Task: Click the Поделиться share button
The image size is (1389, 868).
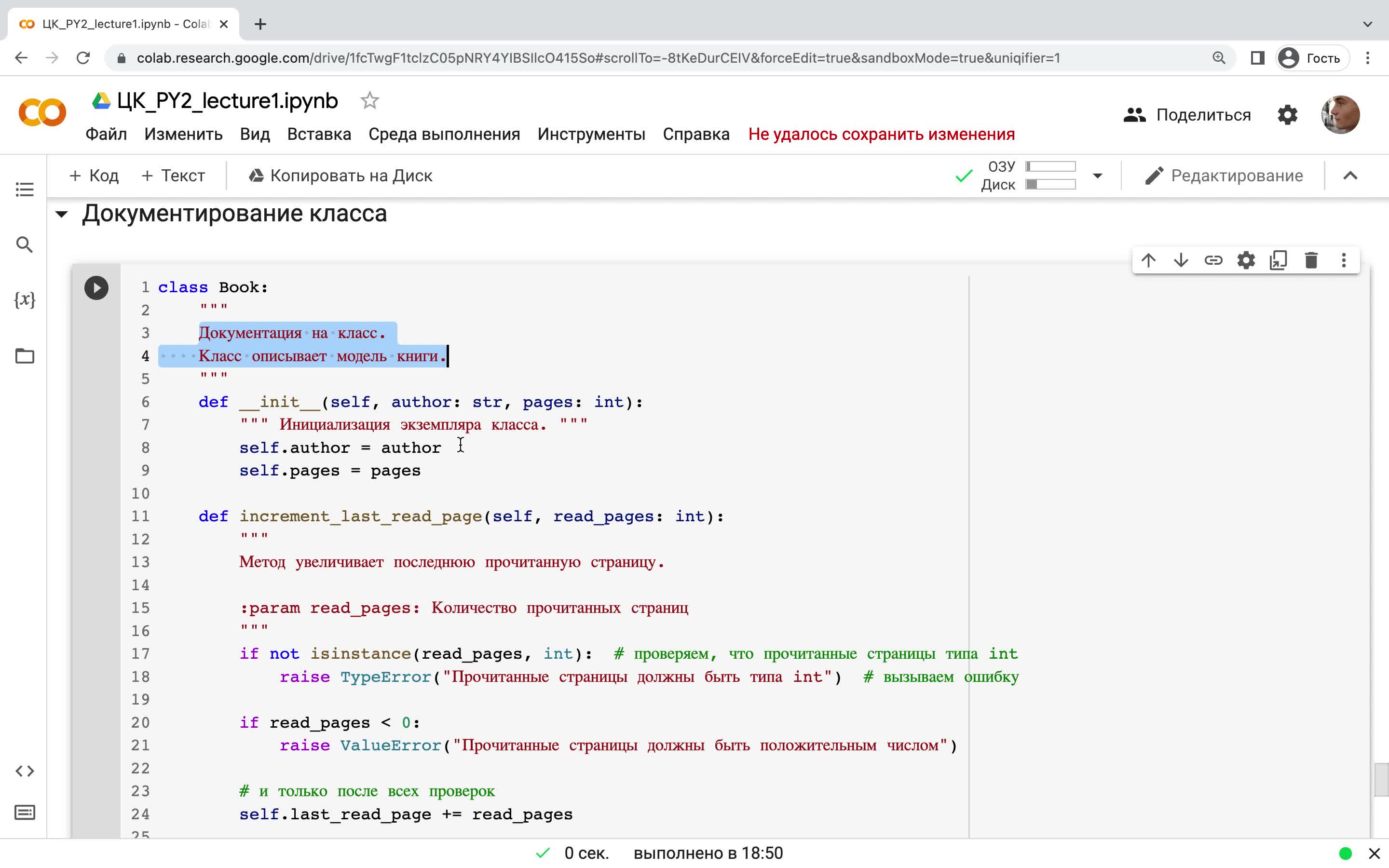Action: pyautogui.click(x=1187, y=115)
